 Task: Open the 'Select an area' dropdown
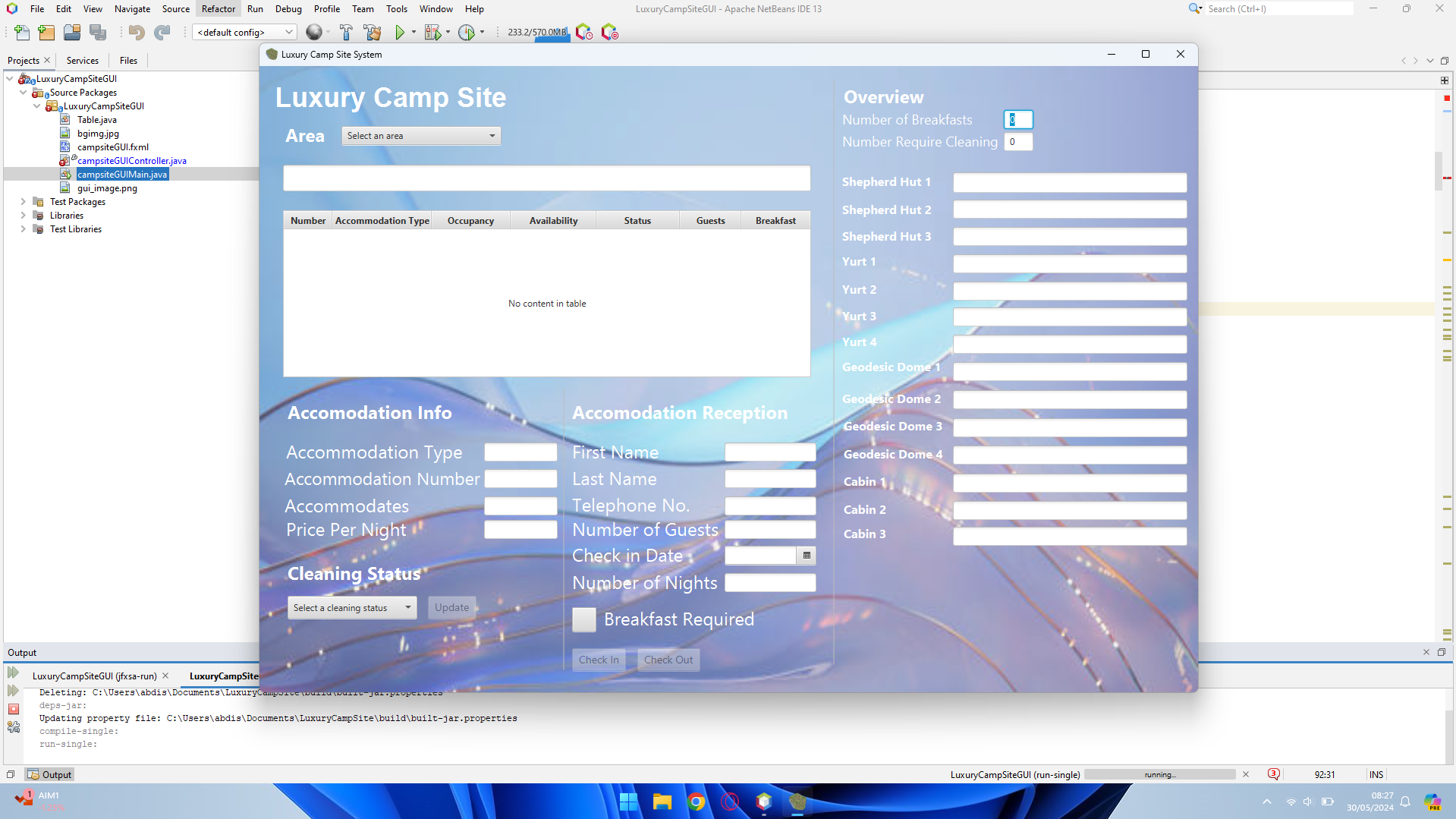click(421, 136)
